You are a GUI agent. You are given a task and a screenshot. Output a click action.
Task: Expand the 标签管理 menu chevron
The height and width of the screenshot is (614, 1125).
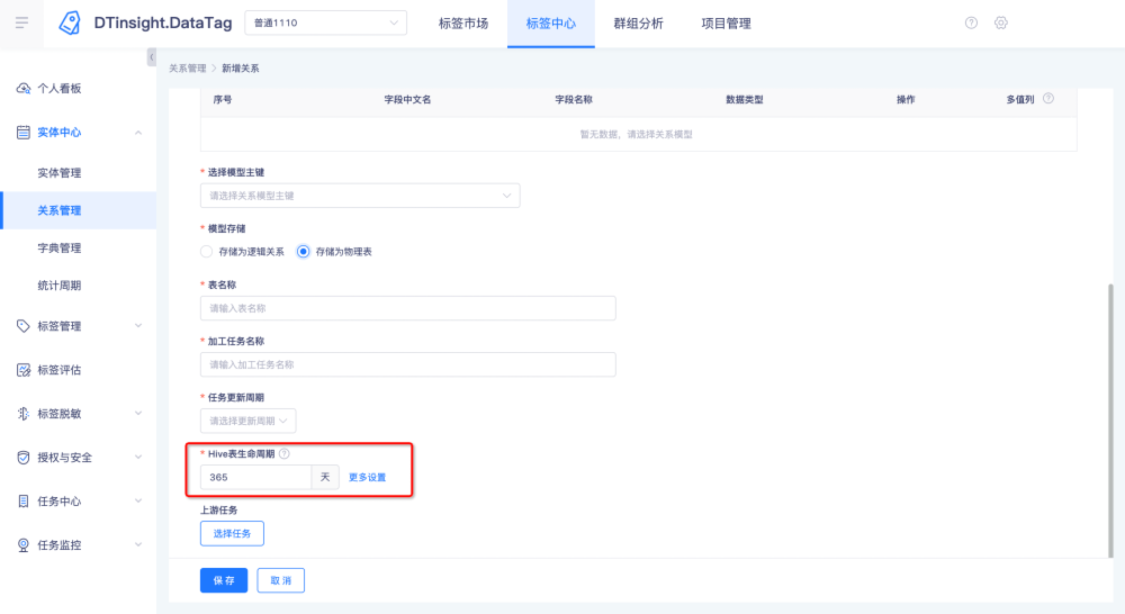[138, 326]
